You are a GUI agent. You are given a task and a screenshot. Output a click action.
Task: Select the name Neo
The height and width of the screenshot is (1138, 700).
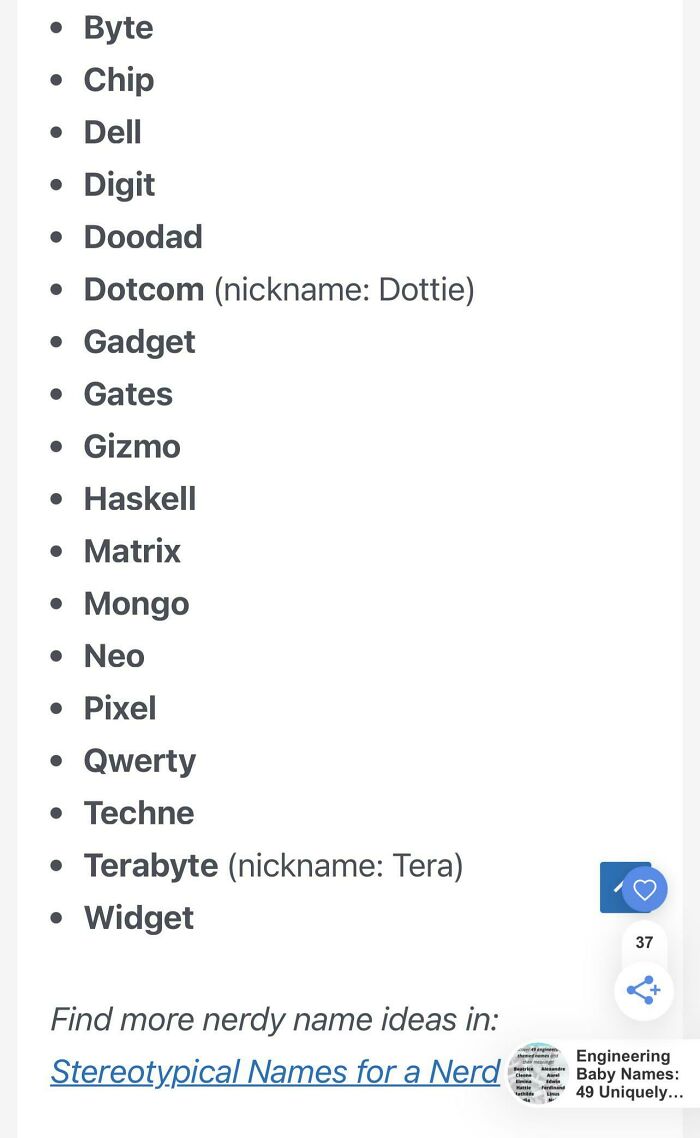coord(113,655)
